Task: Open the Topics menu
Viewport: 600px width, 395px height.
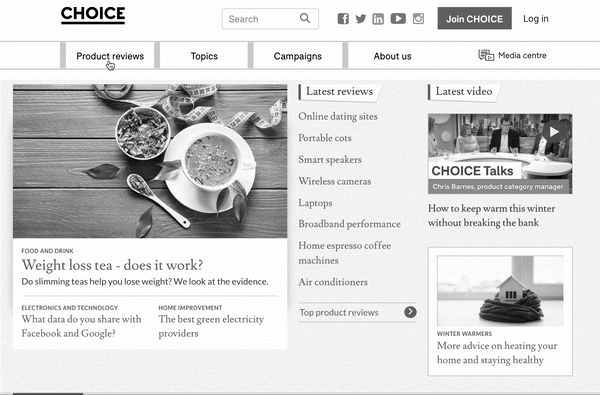Action: click(x=204, y=56)
